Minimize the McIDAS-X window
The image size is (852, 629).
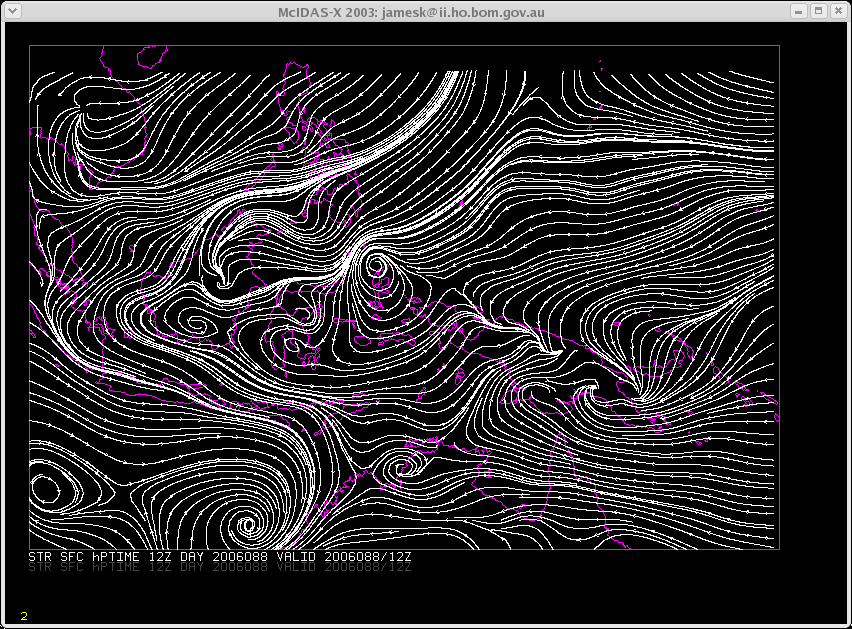[799, 10]
